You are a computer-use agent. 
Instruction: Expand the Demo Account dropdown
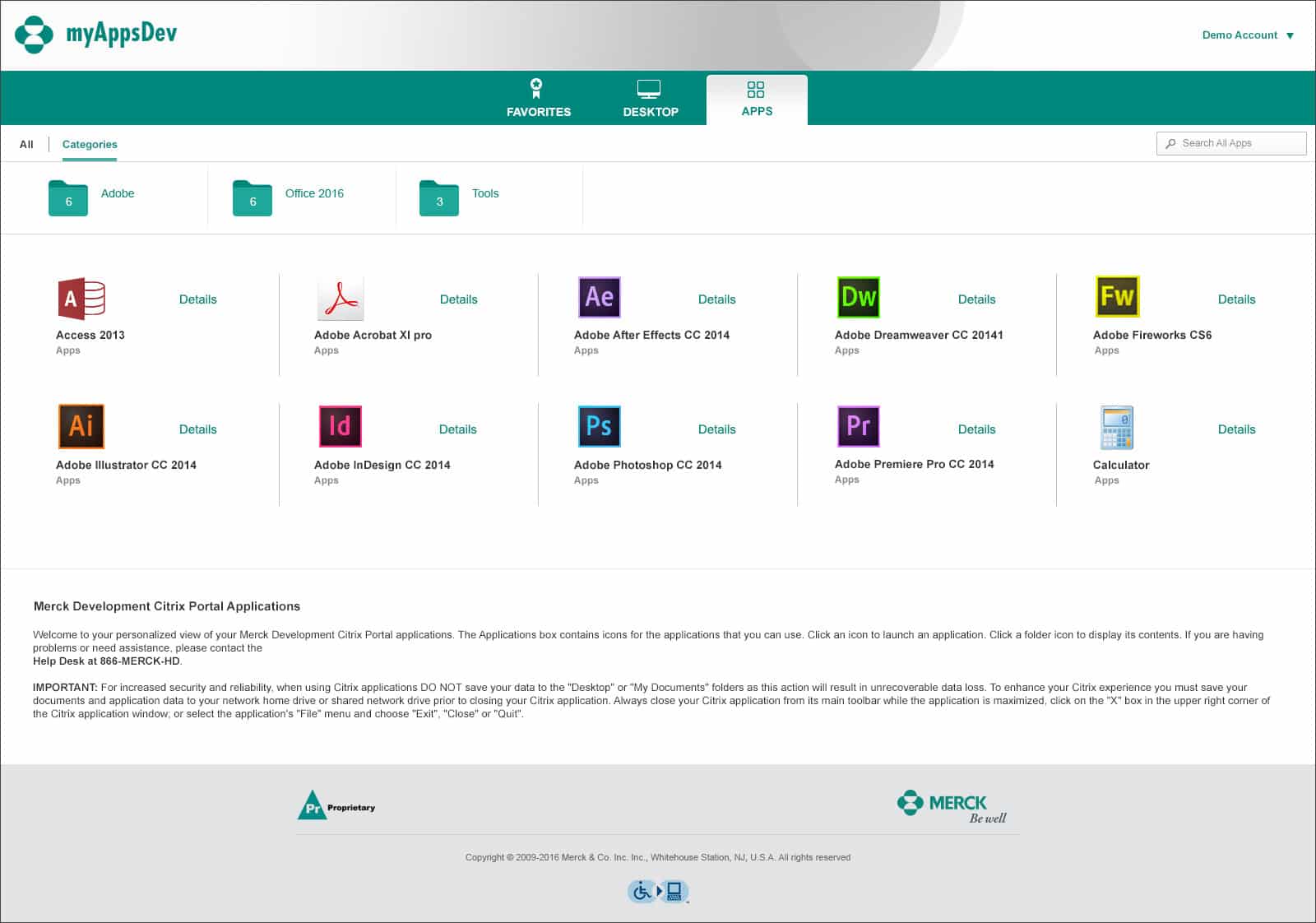[1248, 35]
